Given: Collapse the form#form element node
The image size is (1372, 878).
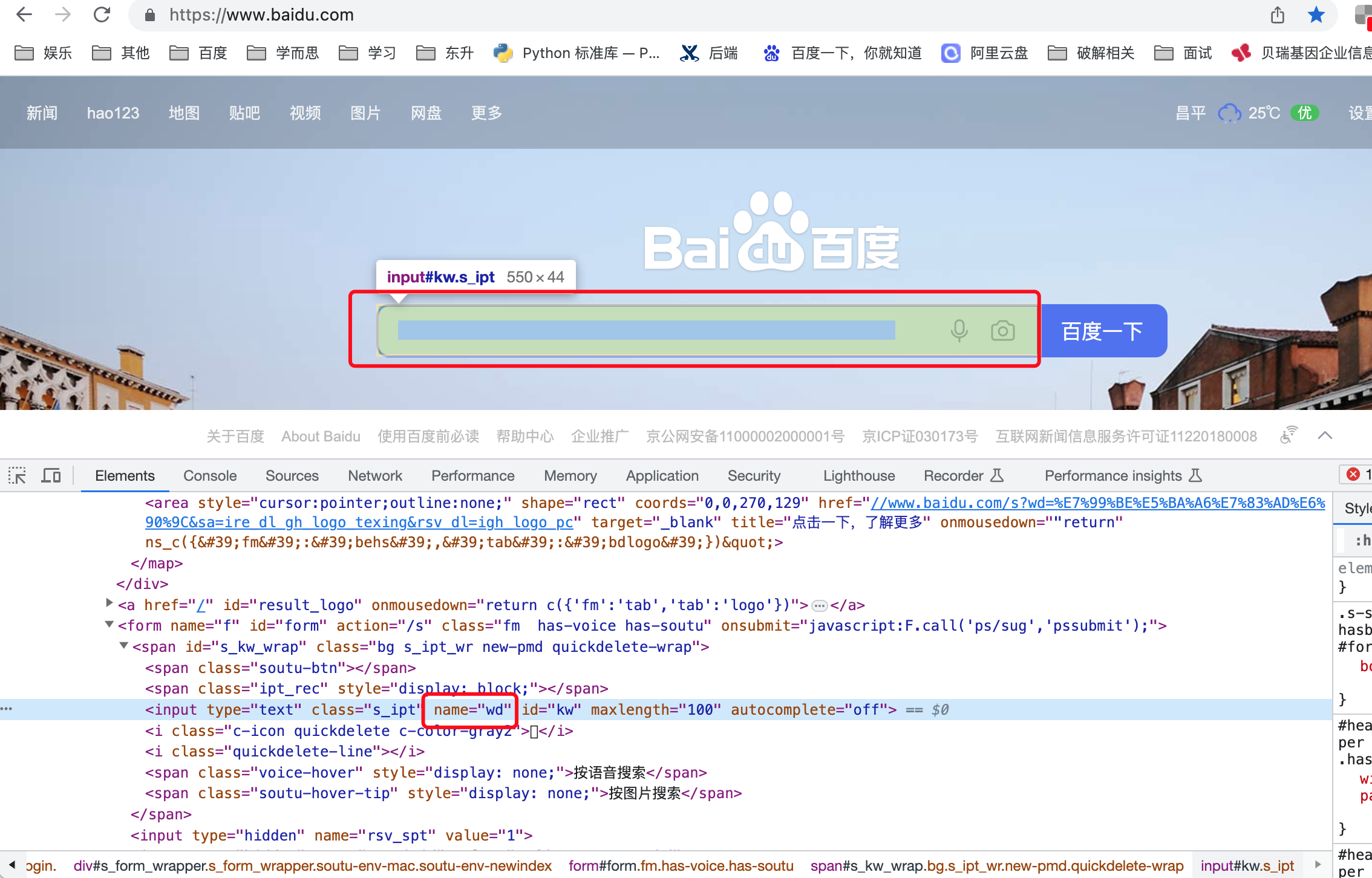Looking at the screenshot, I should [x=109, y=625].
